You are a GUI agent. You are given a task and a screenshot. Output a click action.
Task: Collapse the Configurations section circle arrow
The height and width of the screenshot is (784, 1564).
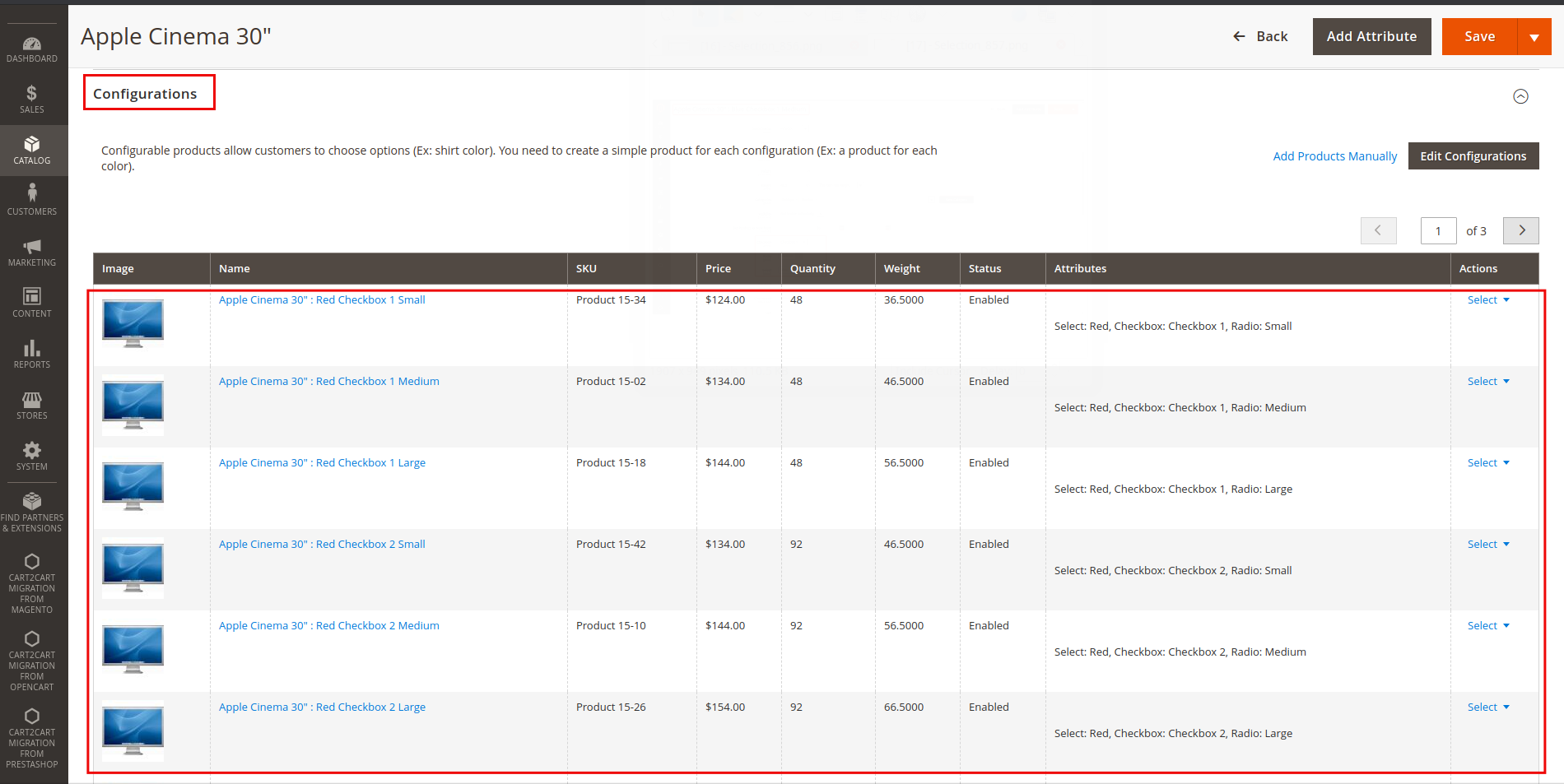(1520, 96)
